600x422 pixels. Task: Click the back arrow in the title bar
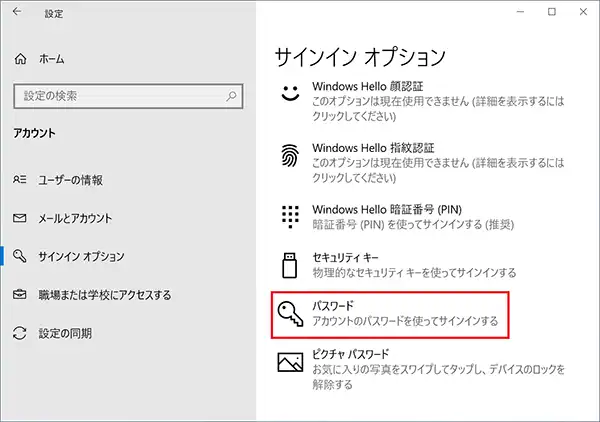pos(17,12)
